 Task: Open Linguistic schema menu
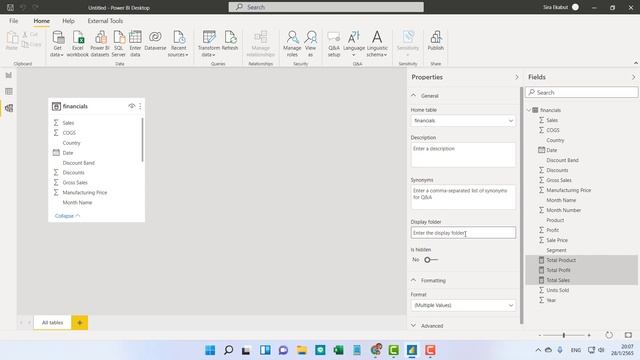377,44
